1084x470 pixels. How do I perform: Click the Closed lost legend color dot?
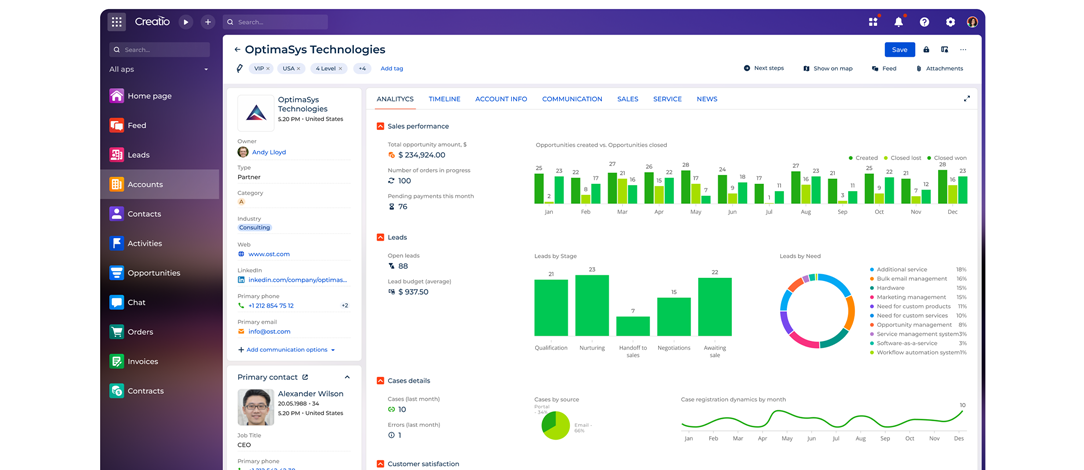point(888,158)
